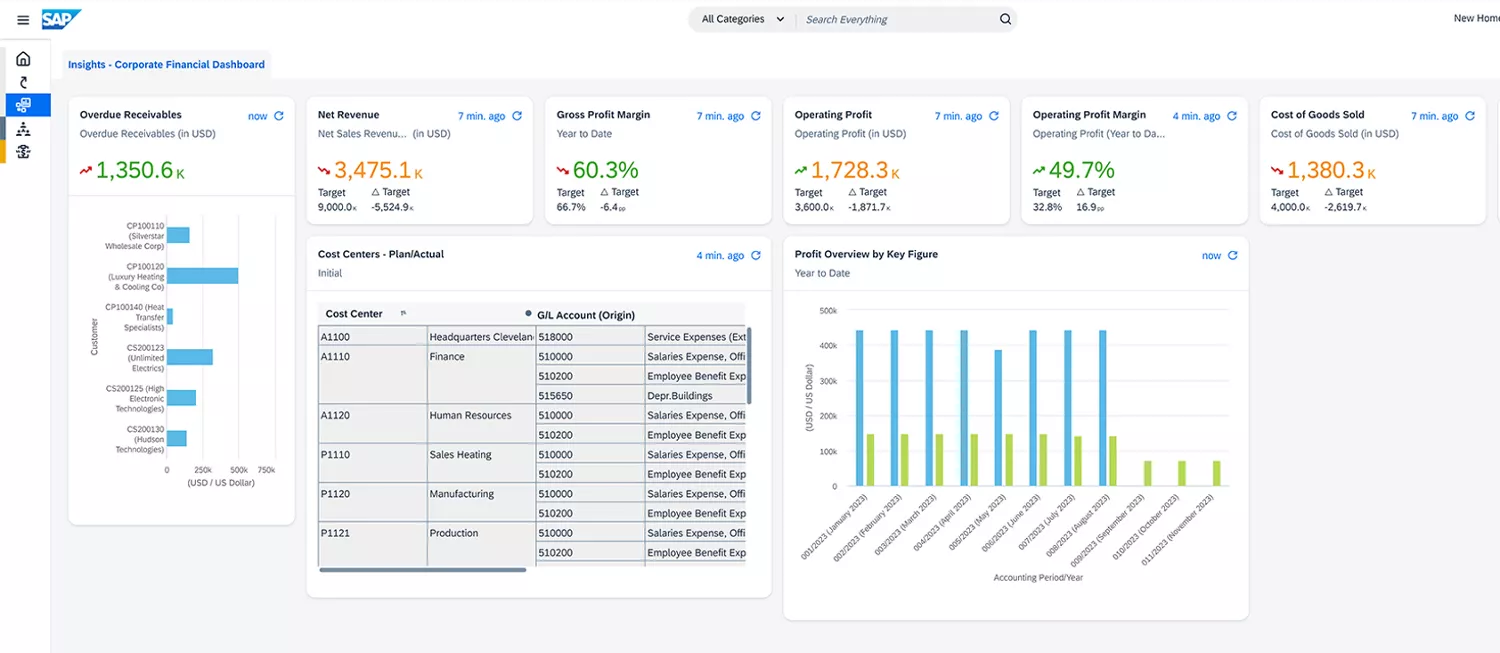Refresh the Net Revenue card
The height and width of the screenshot is (653, 1500).
tap(517, 116)
